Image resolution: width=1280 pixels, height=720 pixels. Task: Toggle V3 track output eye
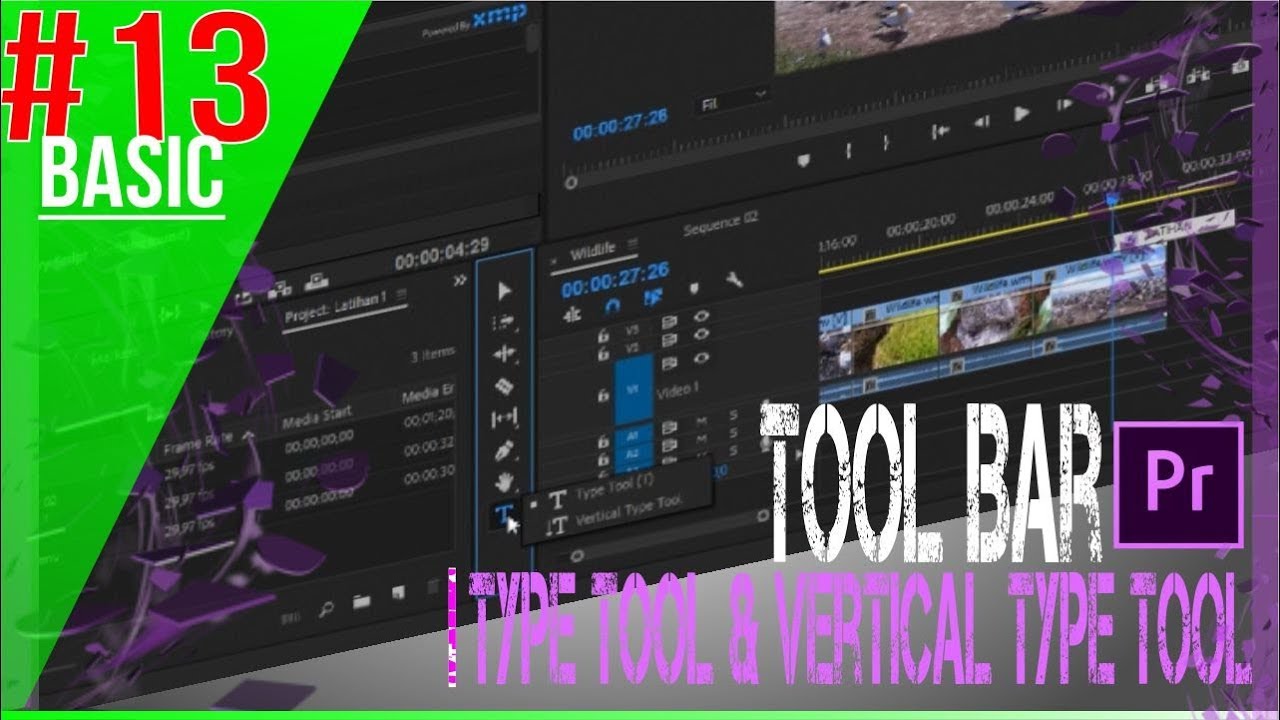coord(701,314)
